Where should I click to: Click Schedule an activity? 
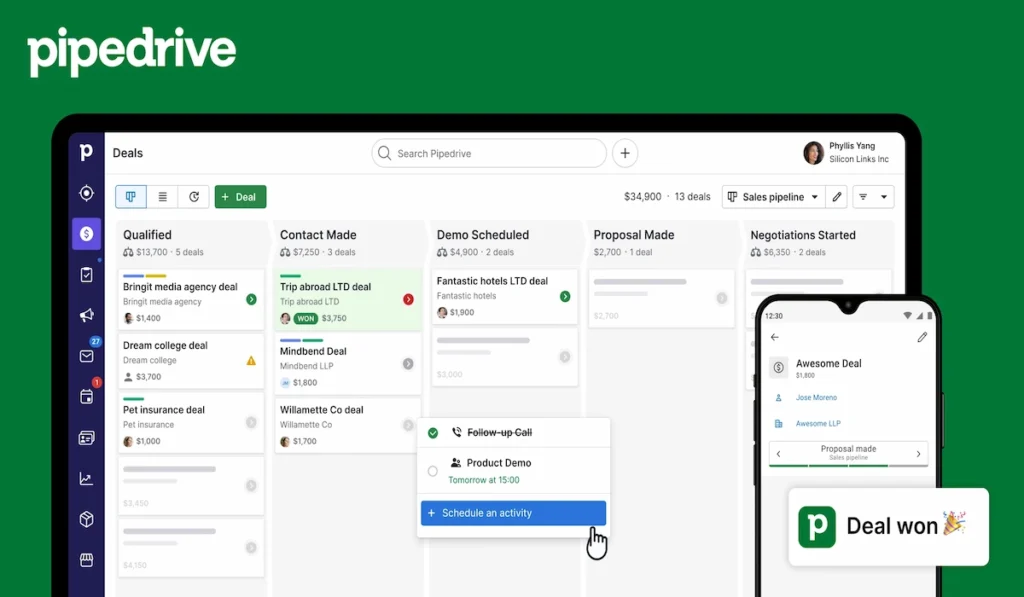pos(513,512)
